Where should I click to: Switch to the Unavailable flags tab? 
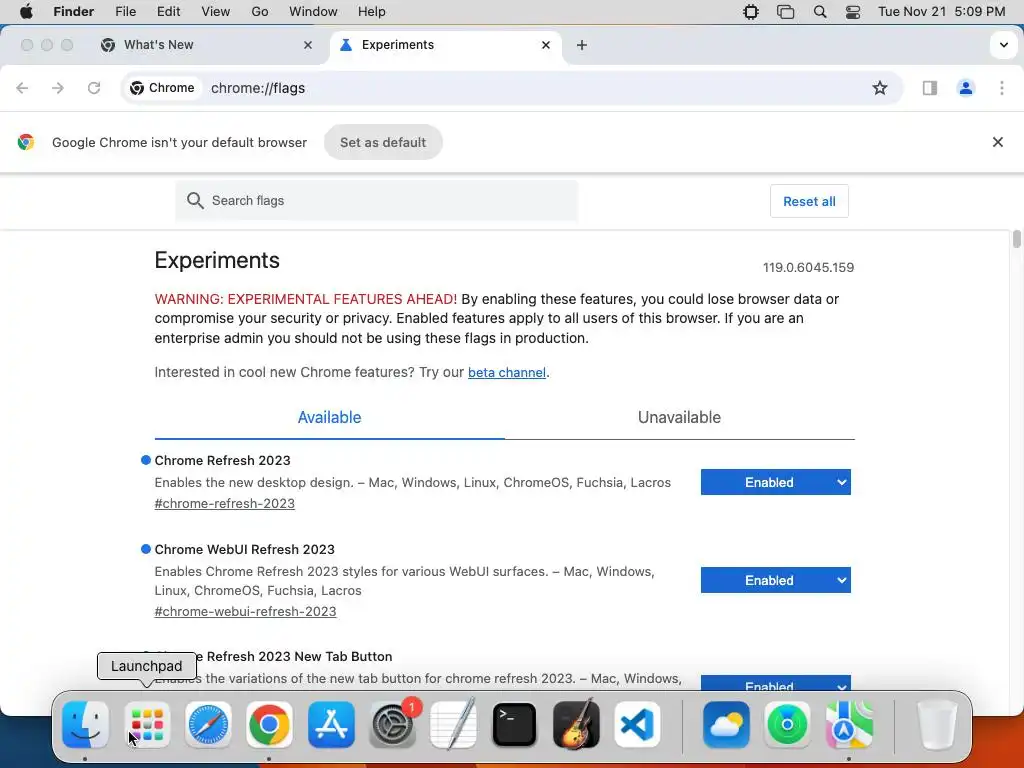click(x=679, y=417)
